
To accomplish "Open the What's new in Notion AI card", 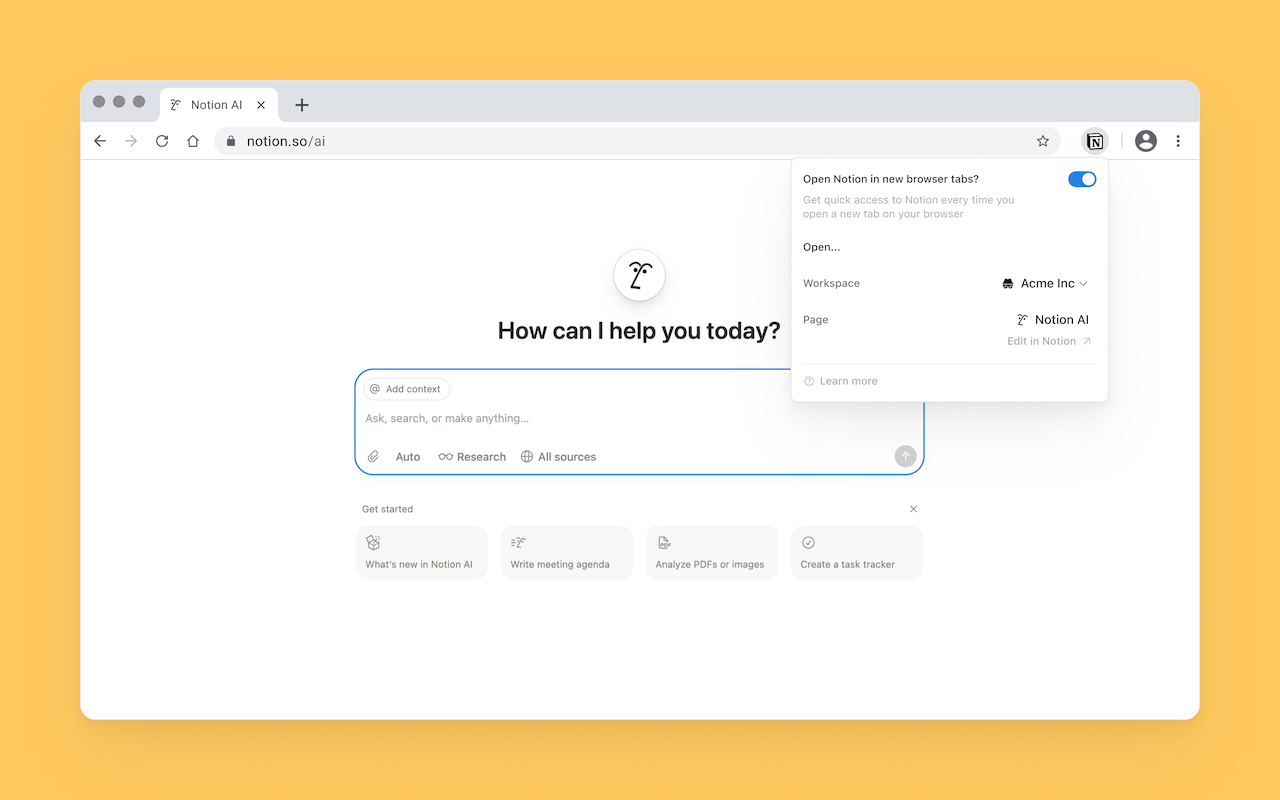I will (421, 552).
